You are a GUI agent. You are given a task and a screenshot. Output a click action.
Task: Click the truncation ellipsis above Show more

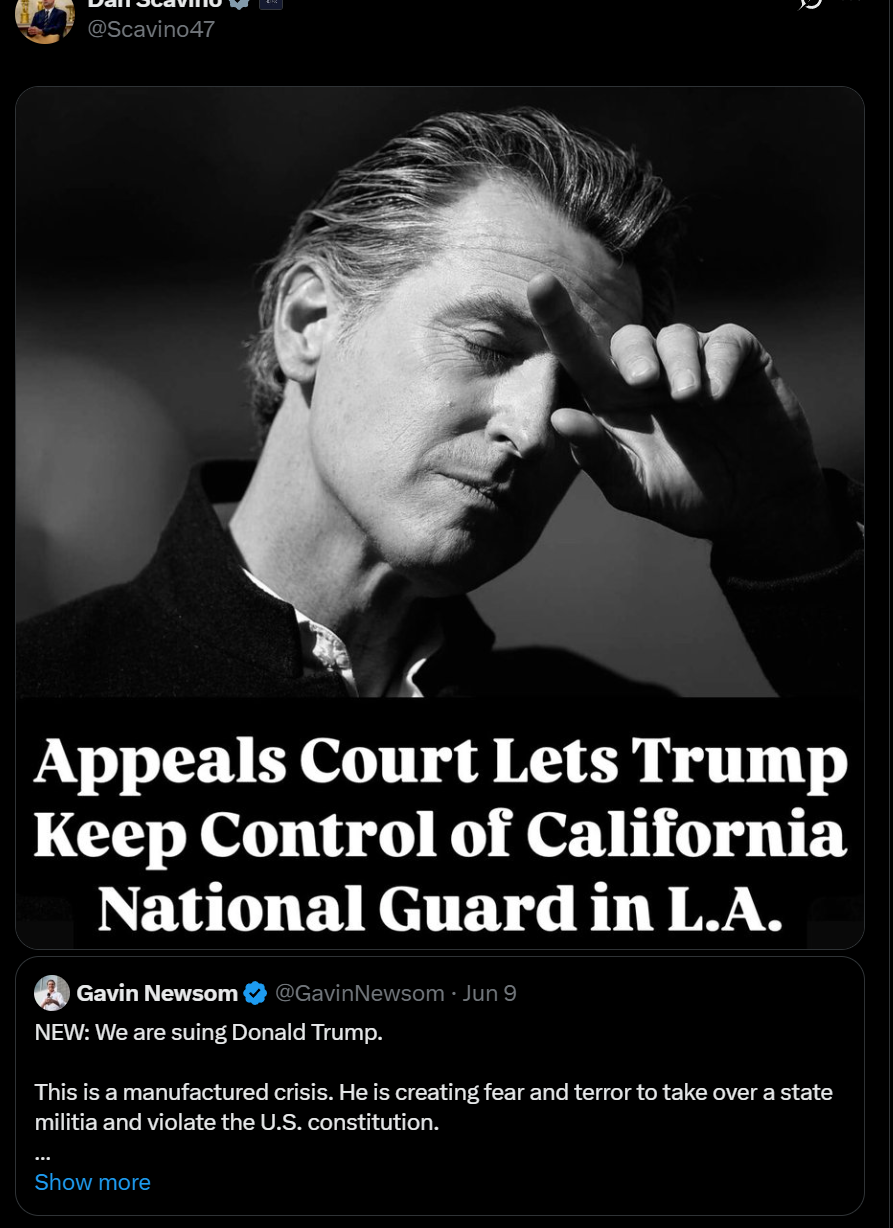tap(42, 1156)
